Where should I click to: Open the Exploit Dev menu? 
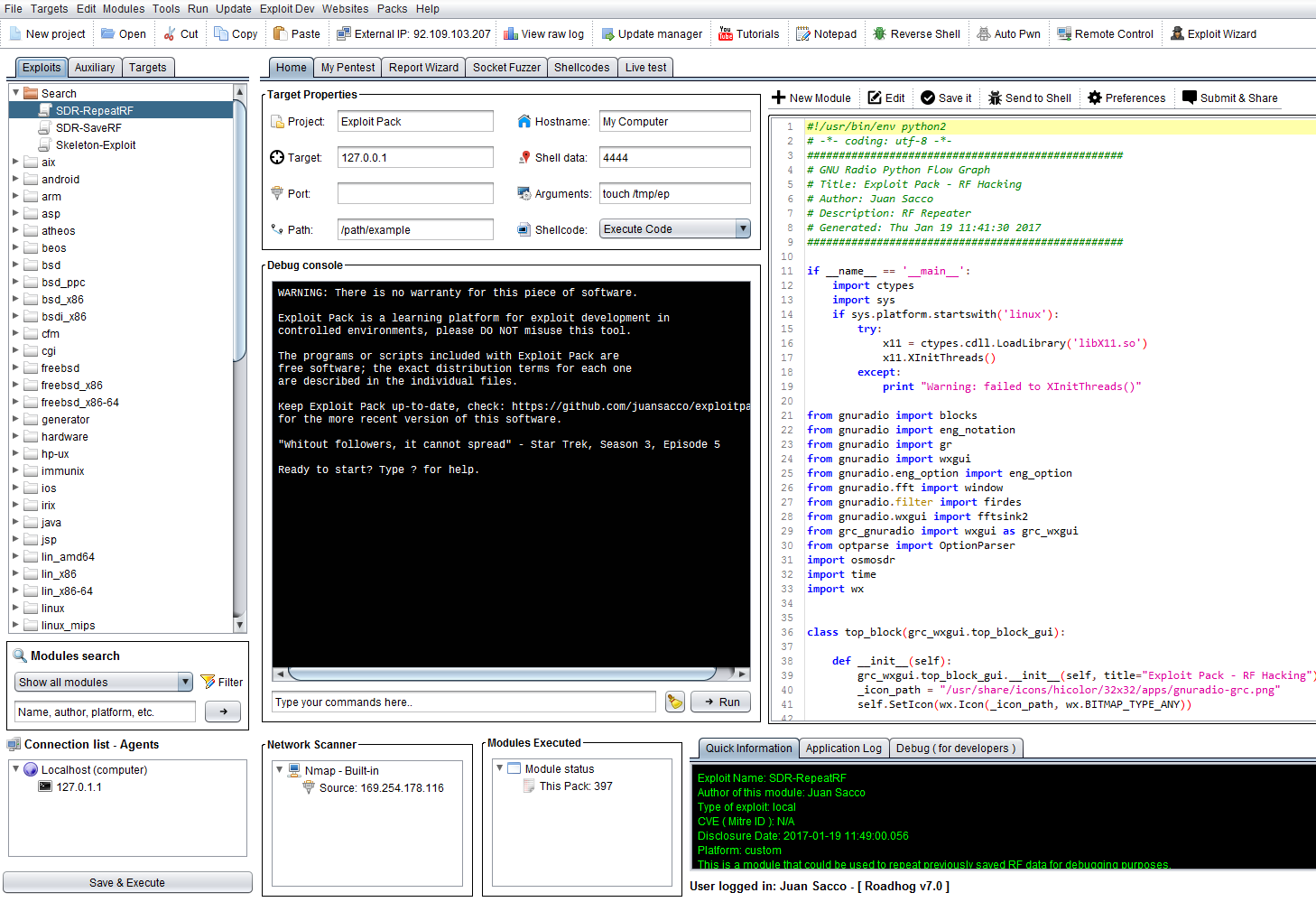coord(287,9)
